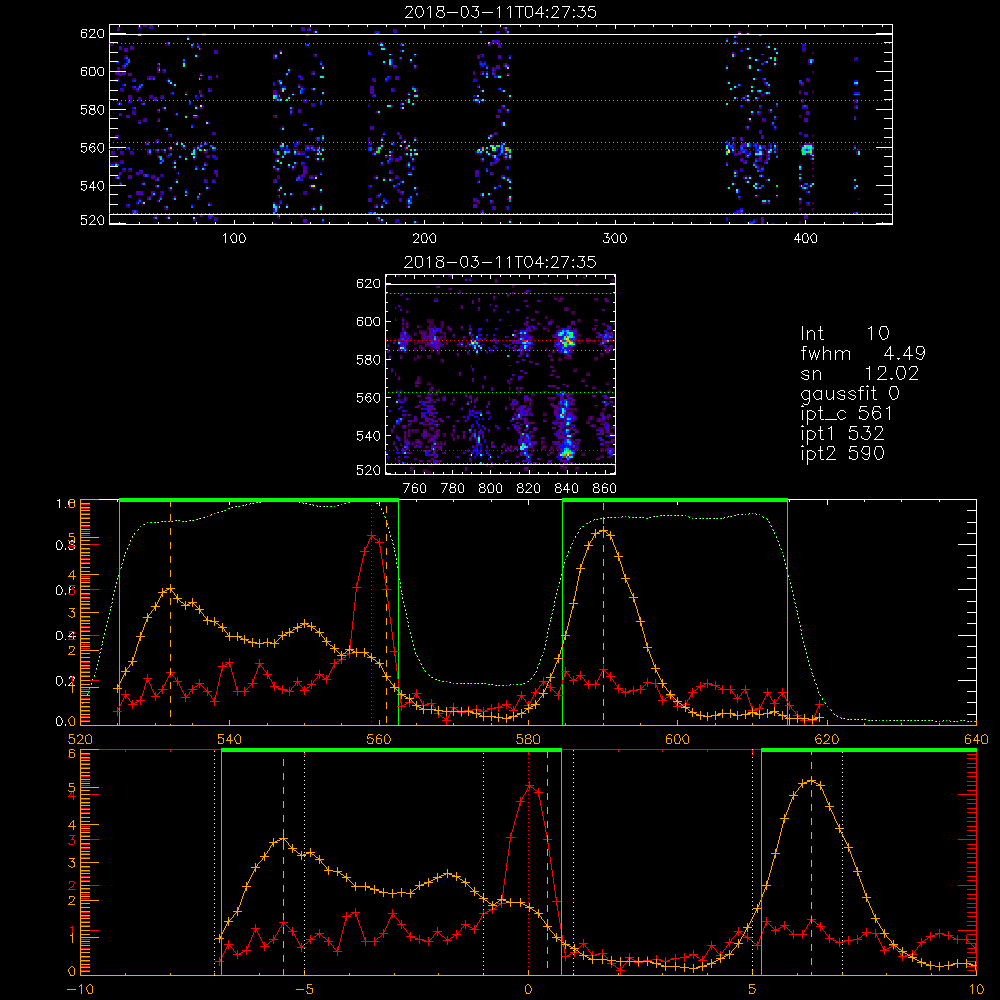Click the y-axis label 620 of the top image
The image size is (1000, 1000).
[x=92, y=33]
